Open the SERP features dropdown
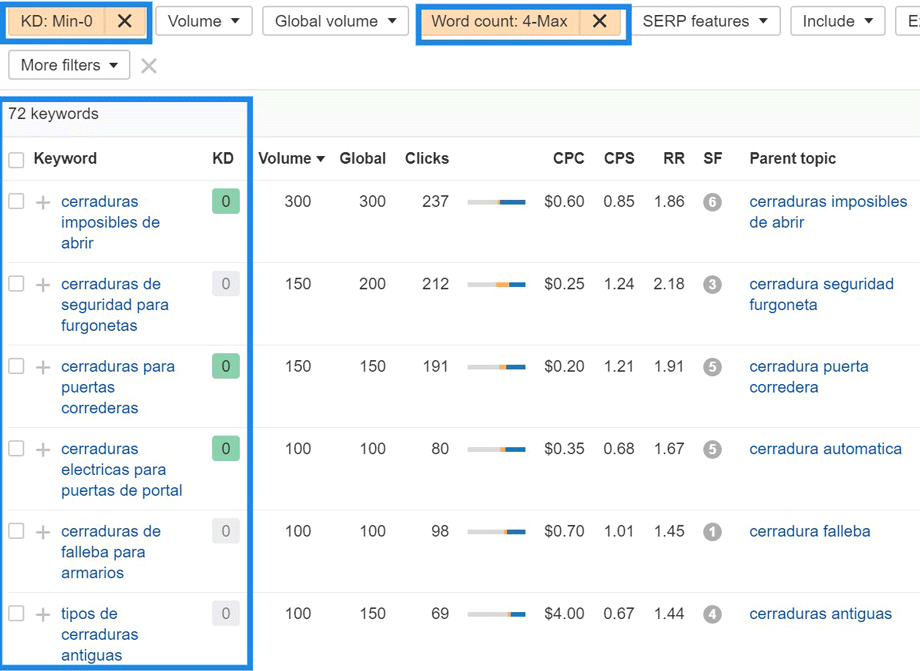Viewport: 920px width, 671px height. pos(705,21)
